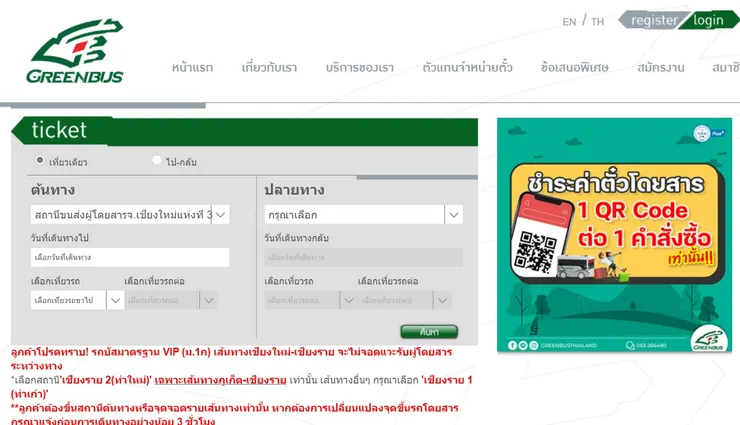Screen dimensions: 740x425
Task: Open the QR Code payment promo banner
Action: pos(614,235)
